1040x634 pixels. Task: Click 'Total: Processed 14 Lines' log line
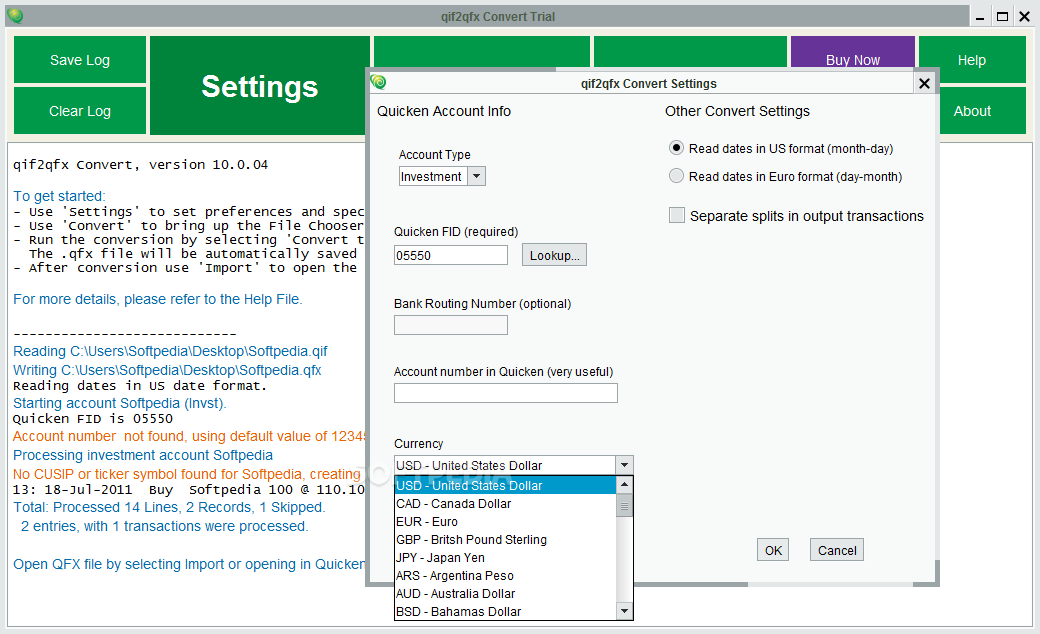click(169, 507)
